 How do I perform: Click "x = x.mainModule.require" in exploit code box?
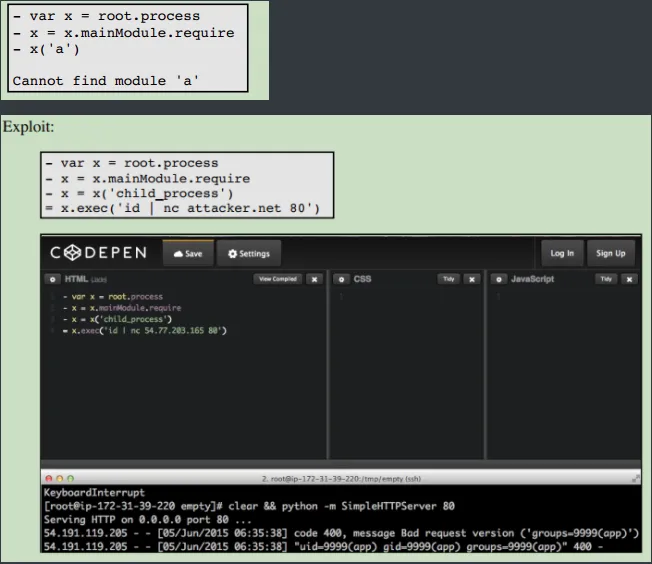coord(156,179)
